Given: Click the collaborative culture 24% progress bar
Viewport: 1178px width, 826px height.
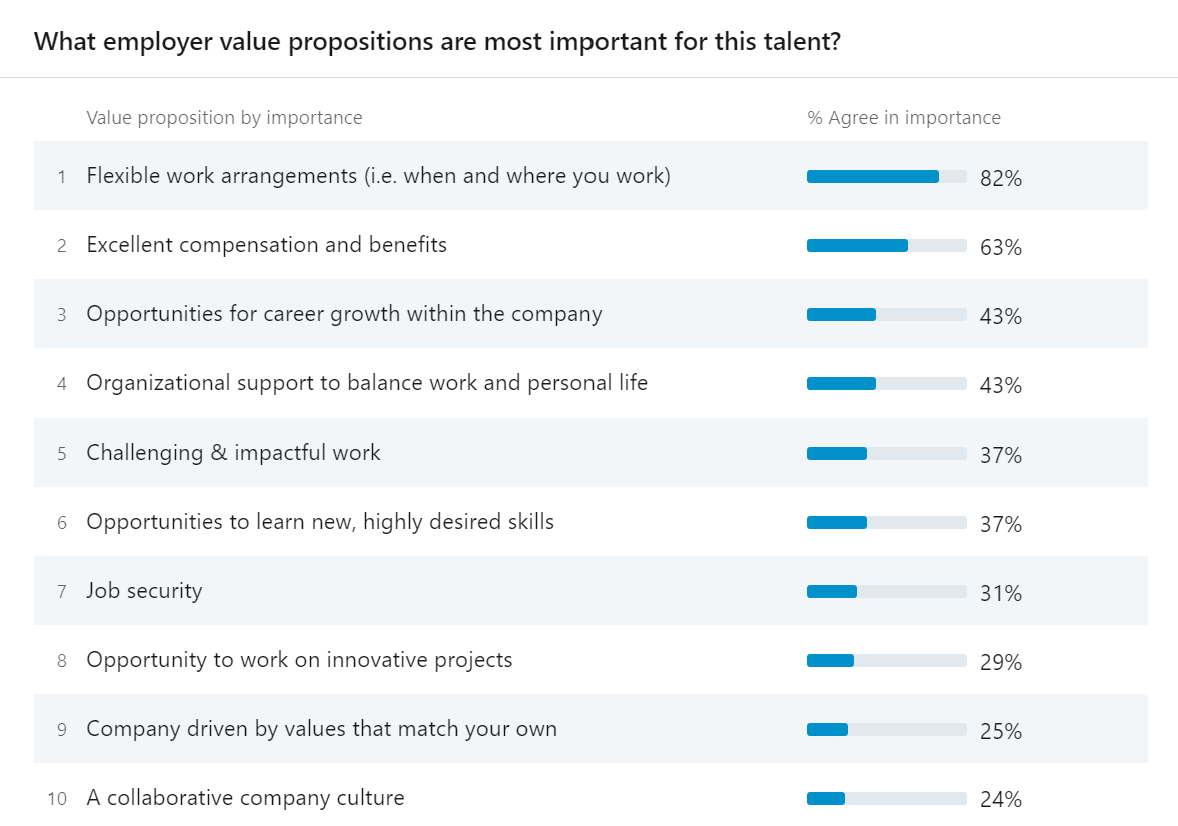Looking at the screenshot, I should pyautogui.click(x=886, y=799).
